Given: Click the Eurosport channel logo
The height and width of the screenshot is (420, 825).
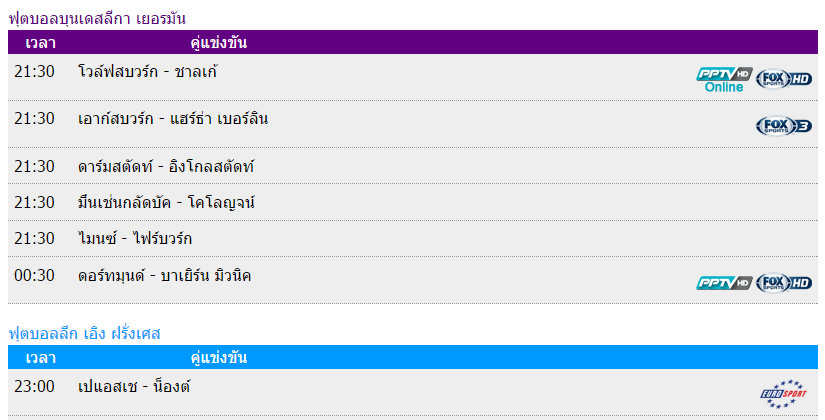Looking at the screenshot, I should [x=784, y=392].
